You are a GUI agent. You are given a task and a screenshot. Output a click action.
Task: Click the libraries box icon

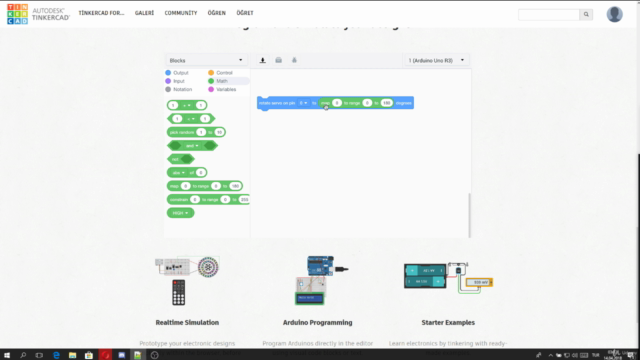(x=278, y=60)
